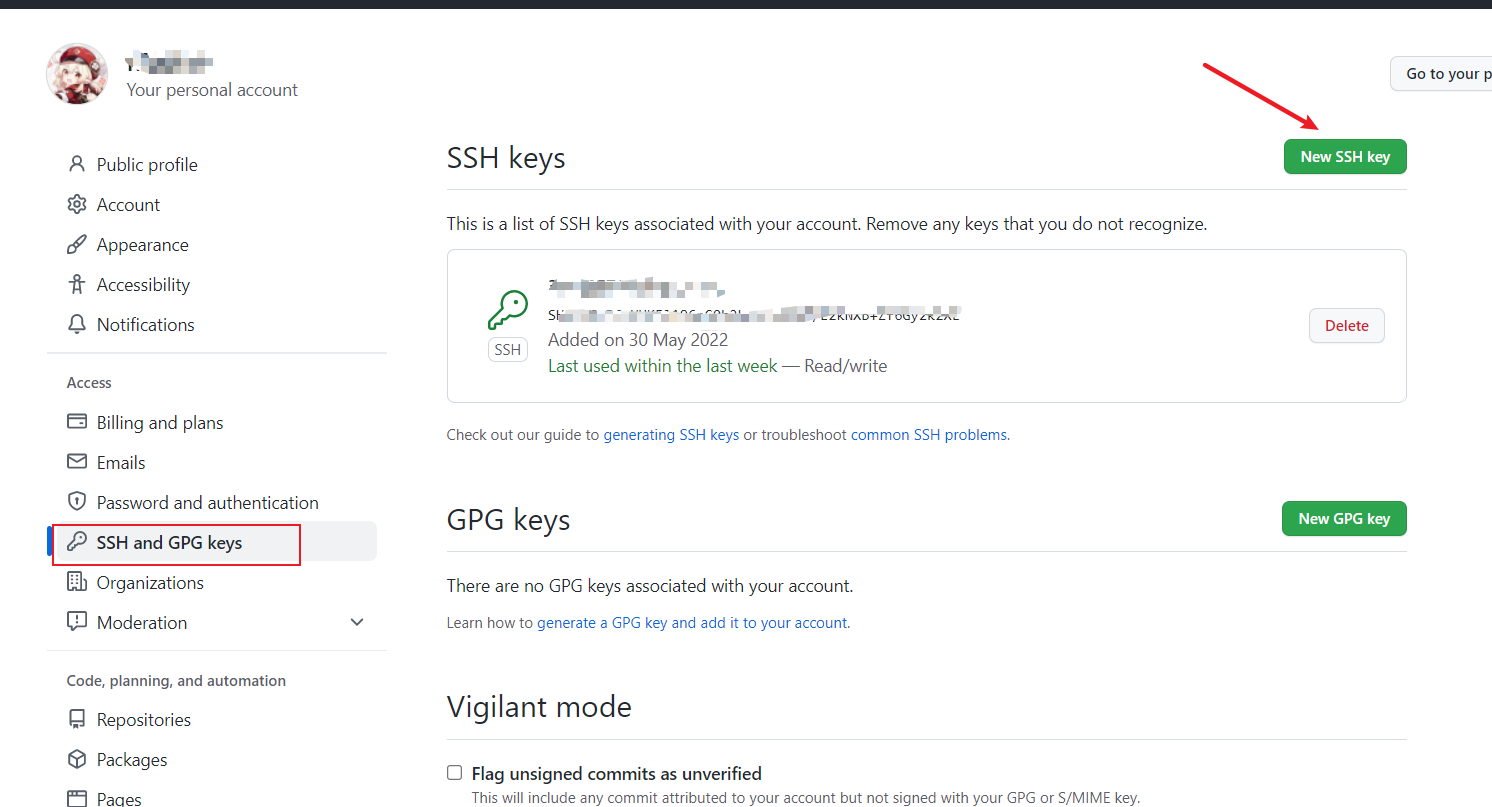The height and width of the screenshot is (807, 1492).
Task: Click the Notifications bell icon
Action: coord(76,324)
